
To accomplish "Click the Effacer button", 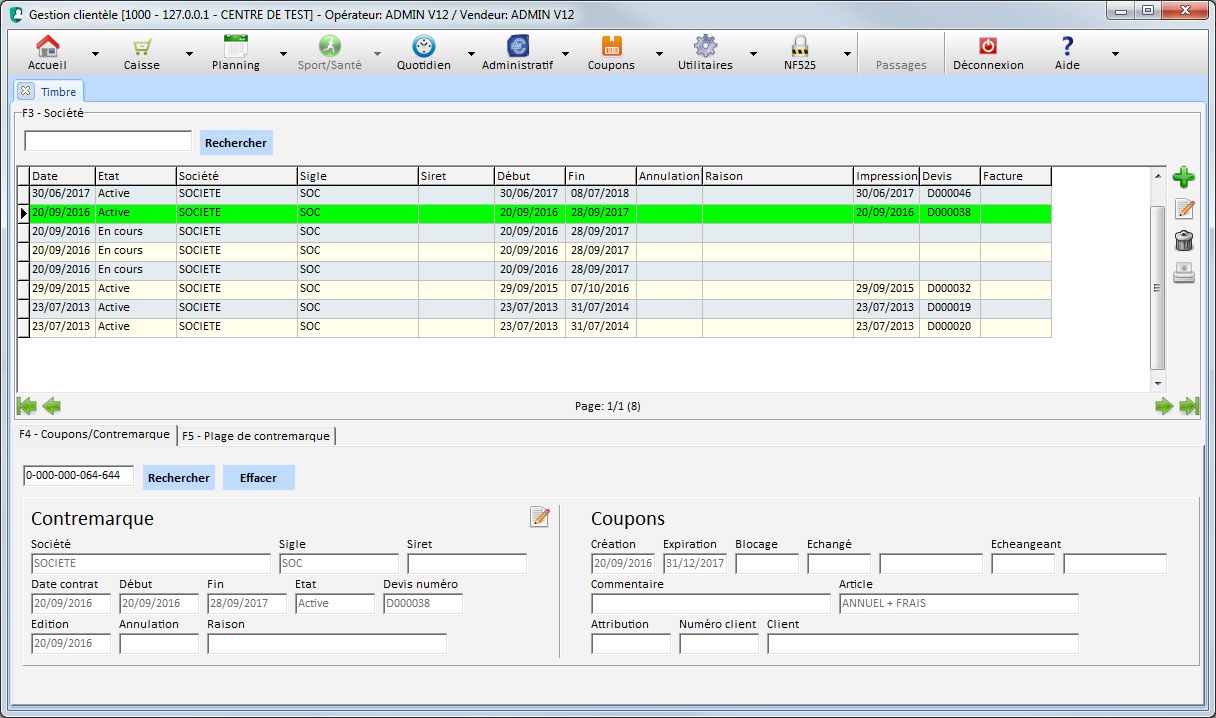I will [258, 477].
